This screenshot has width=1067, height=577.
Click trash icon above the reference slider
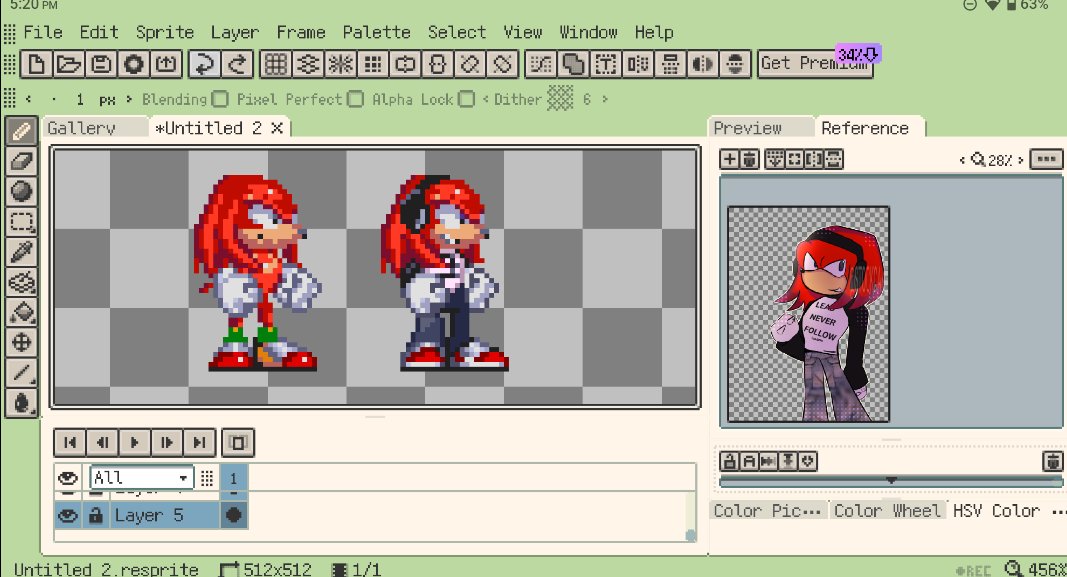pos(1052,461)
